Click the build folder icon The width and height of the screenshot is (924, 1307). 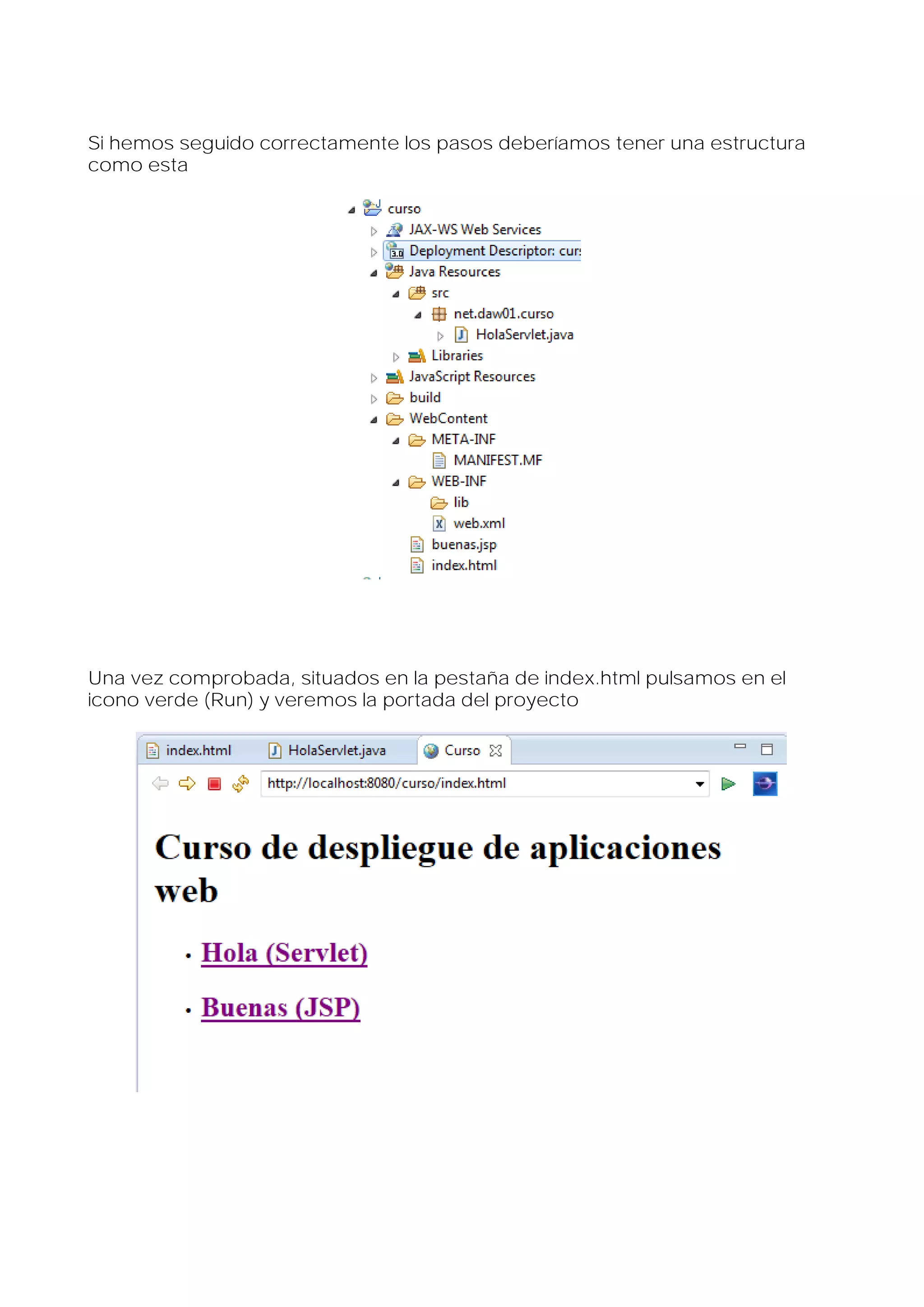click(395, 398)
